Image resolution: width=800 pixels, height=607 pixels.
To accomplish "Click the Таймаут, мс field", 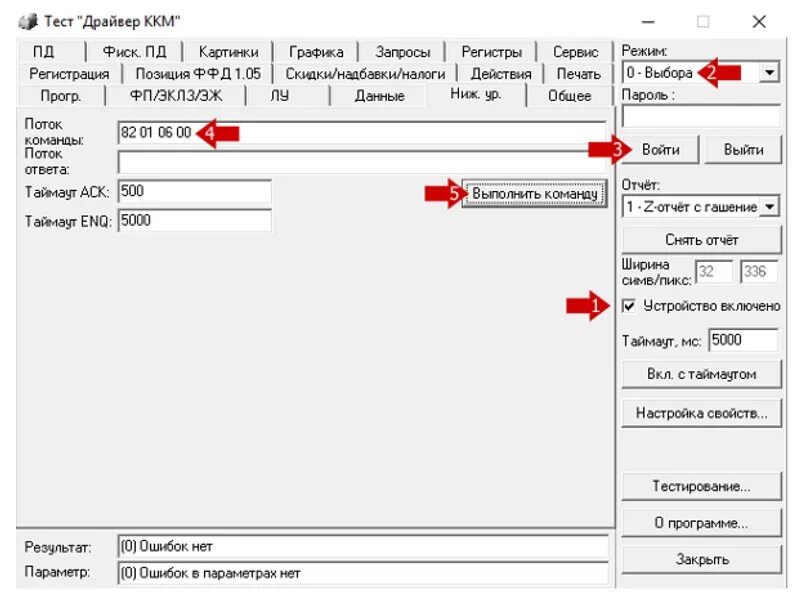I will point(743,340).
